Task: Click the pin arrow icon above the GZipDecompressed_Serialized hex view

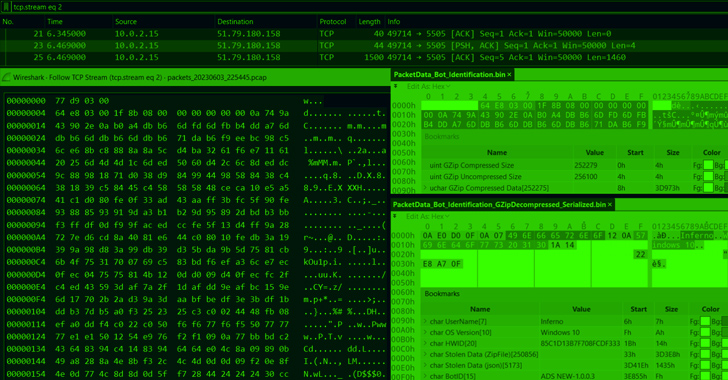Action: pos(396,216)
